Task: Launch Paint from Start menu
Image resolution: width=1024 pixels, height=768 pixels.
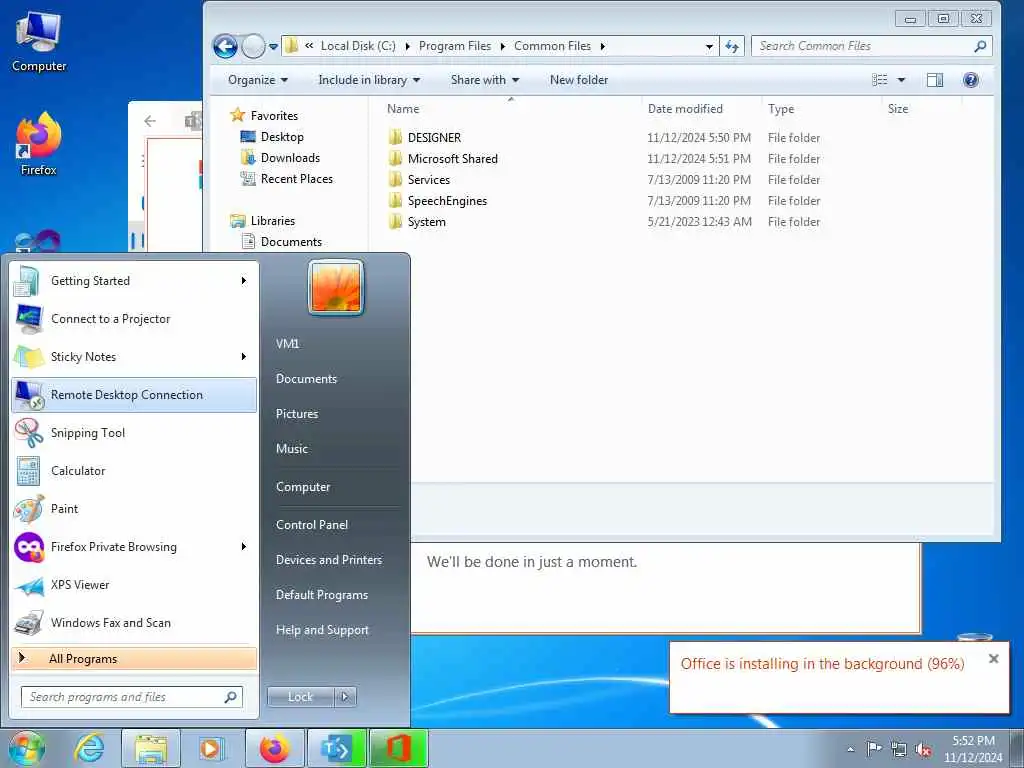Action: [134, 509]
